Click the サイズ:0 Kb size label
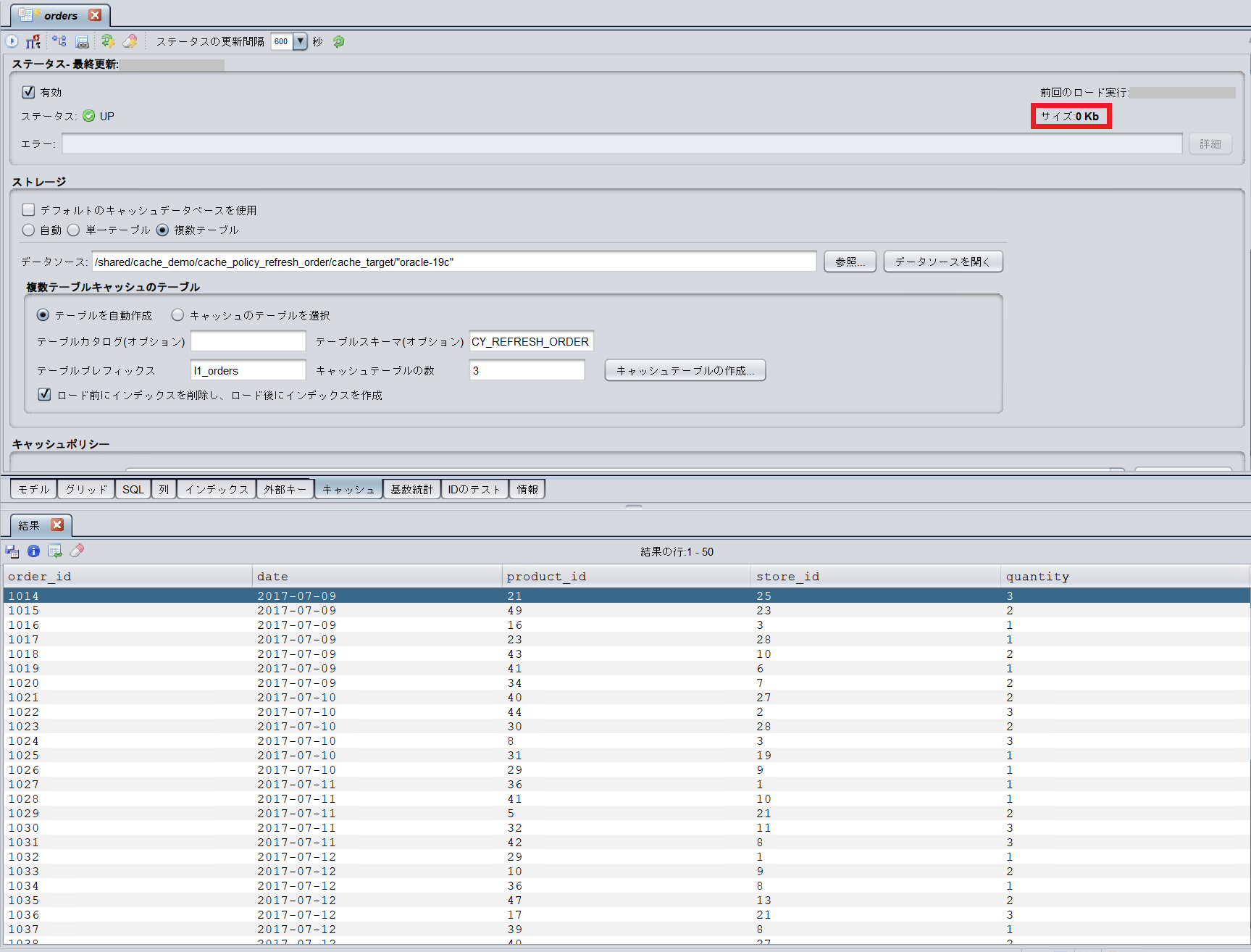 click(x=1070, y=116)
